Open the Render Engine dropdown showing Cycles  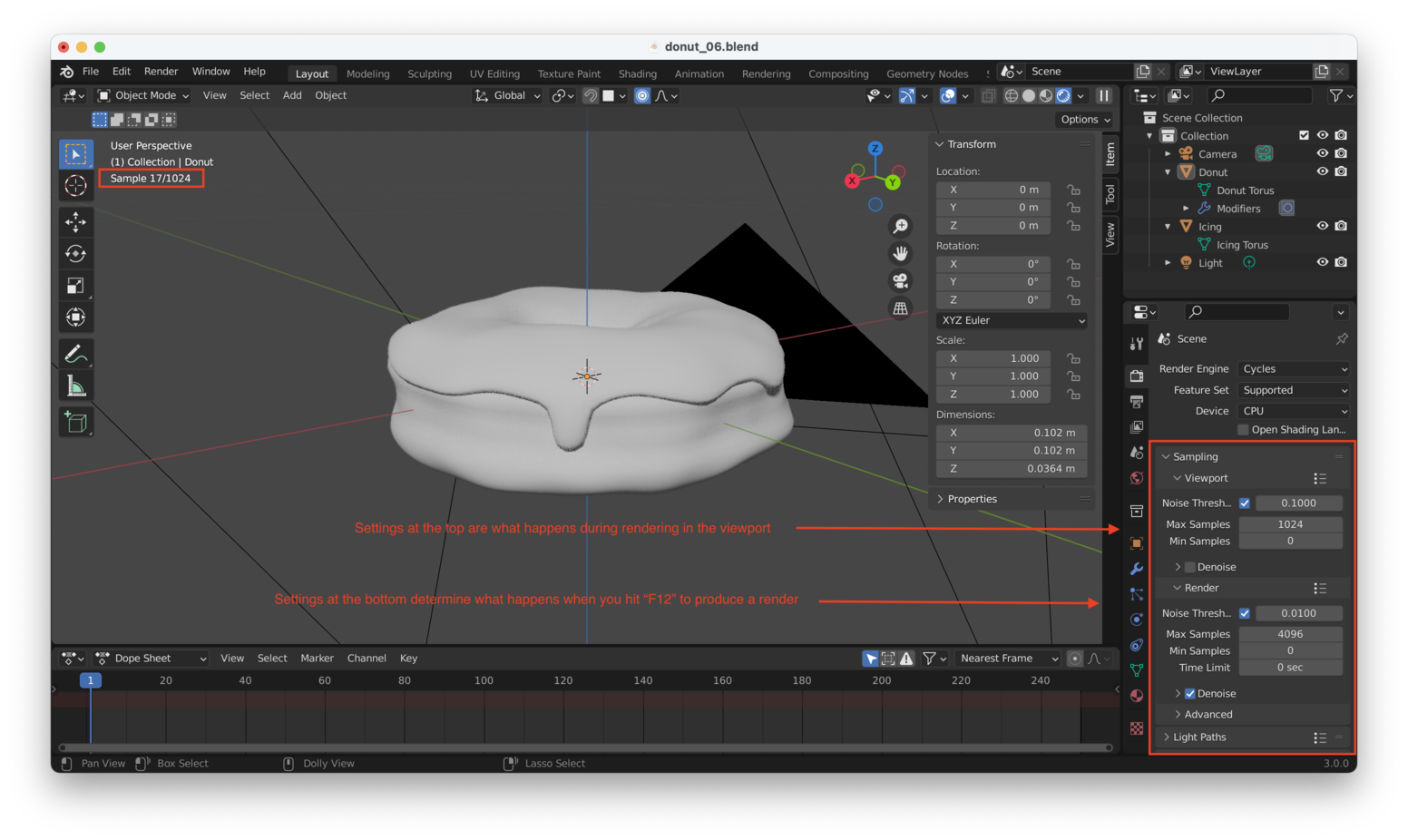pyautogui.click(x=1293, y=368)
